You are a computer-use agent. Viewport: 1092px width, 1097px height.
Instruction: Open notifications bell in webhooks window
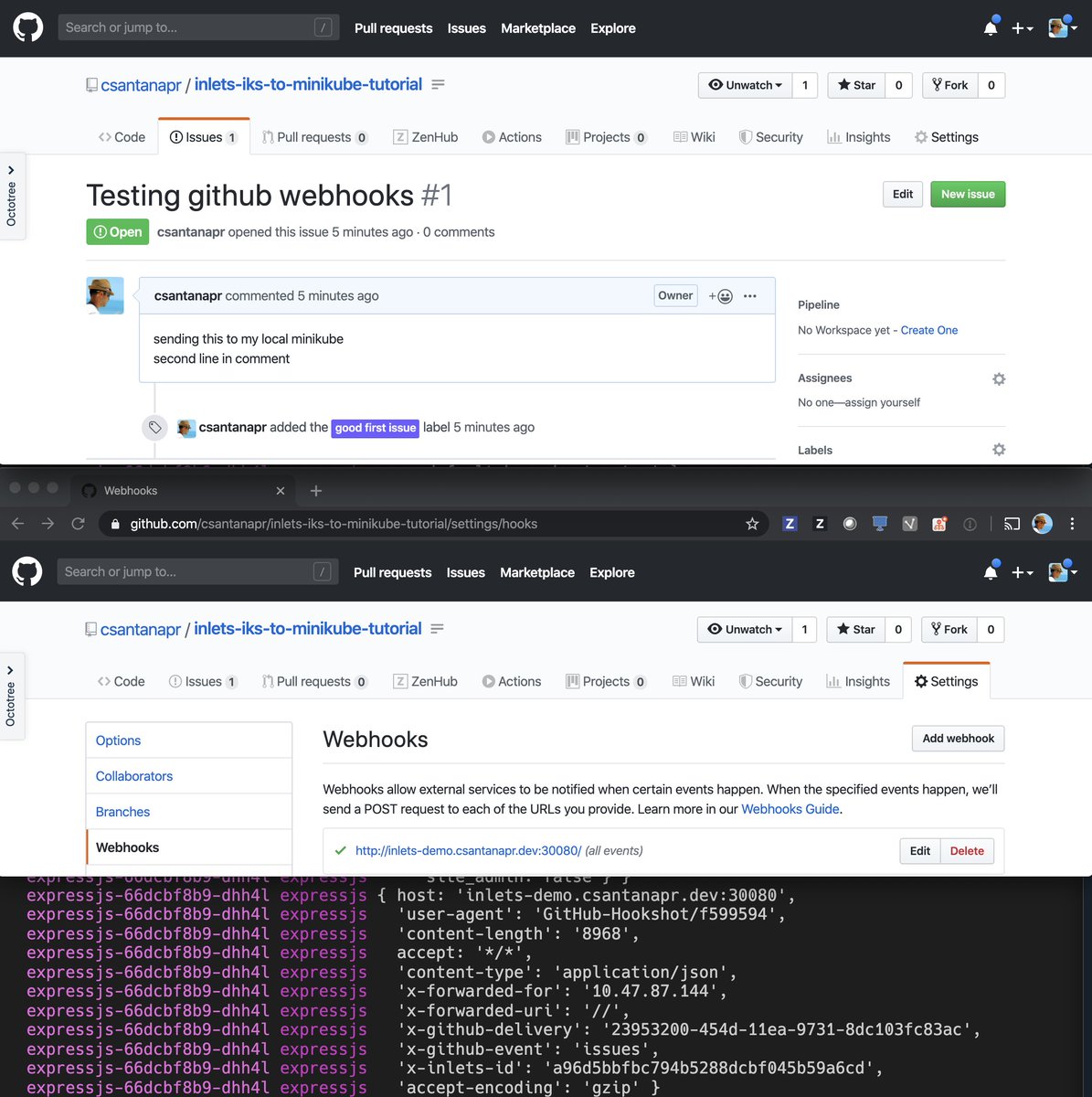tap(991, 571)
